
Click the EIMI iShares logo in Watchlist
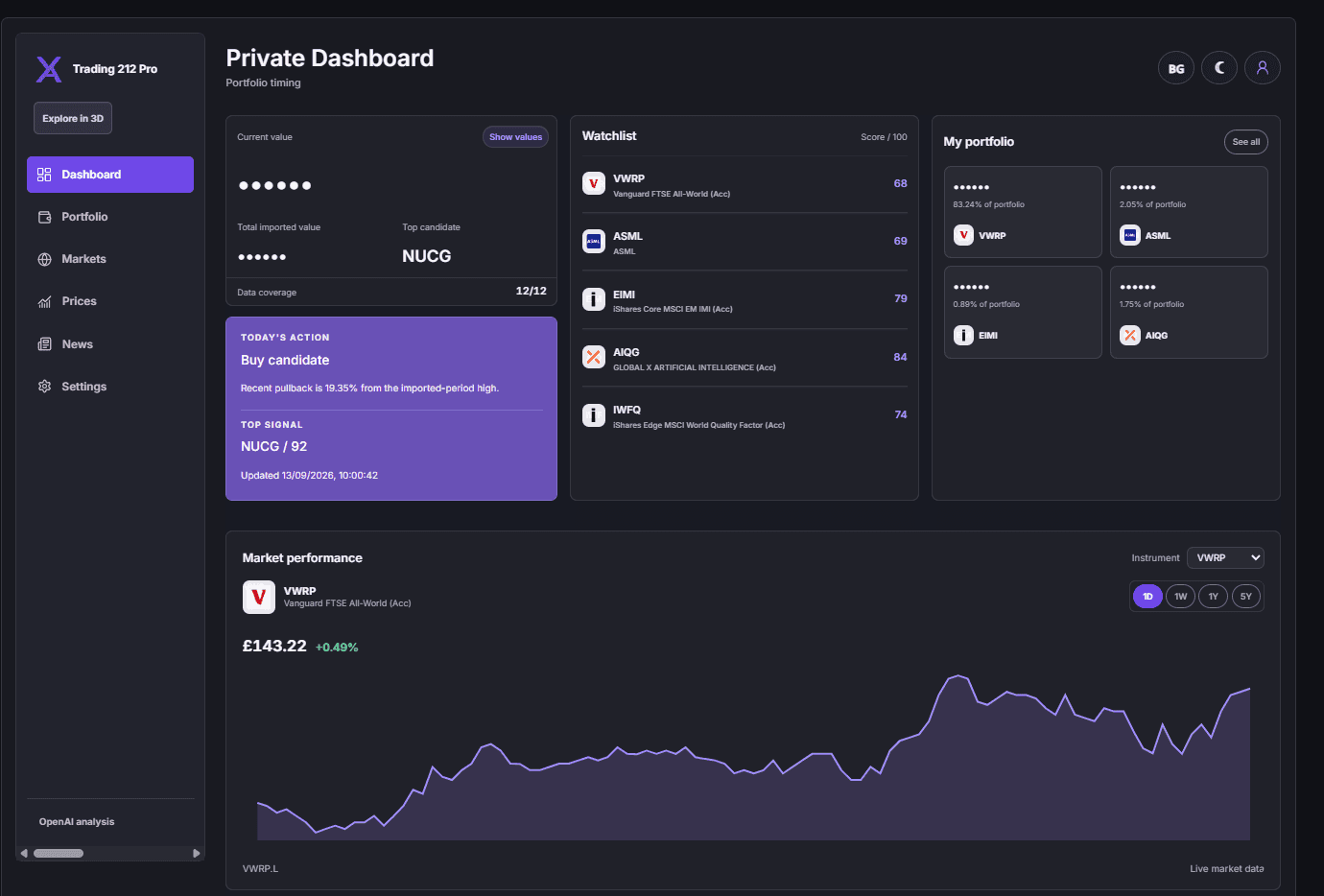click(594, 299)
